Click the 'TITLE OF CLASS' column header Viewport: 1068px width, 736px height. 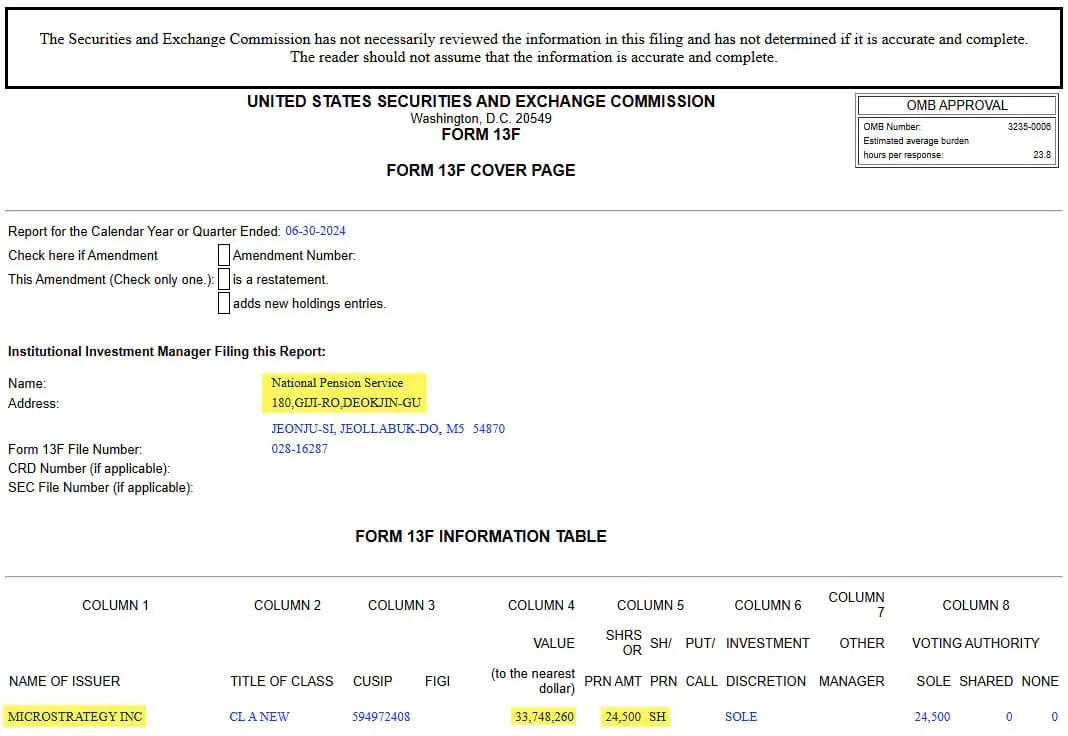click(x=282, y=681)
